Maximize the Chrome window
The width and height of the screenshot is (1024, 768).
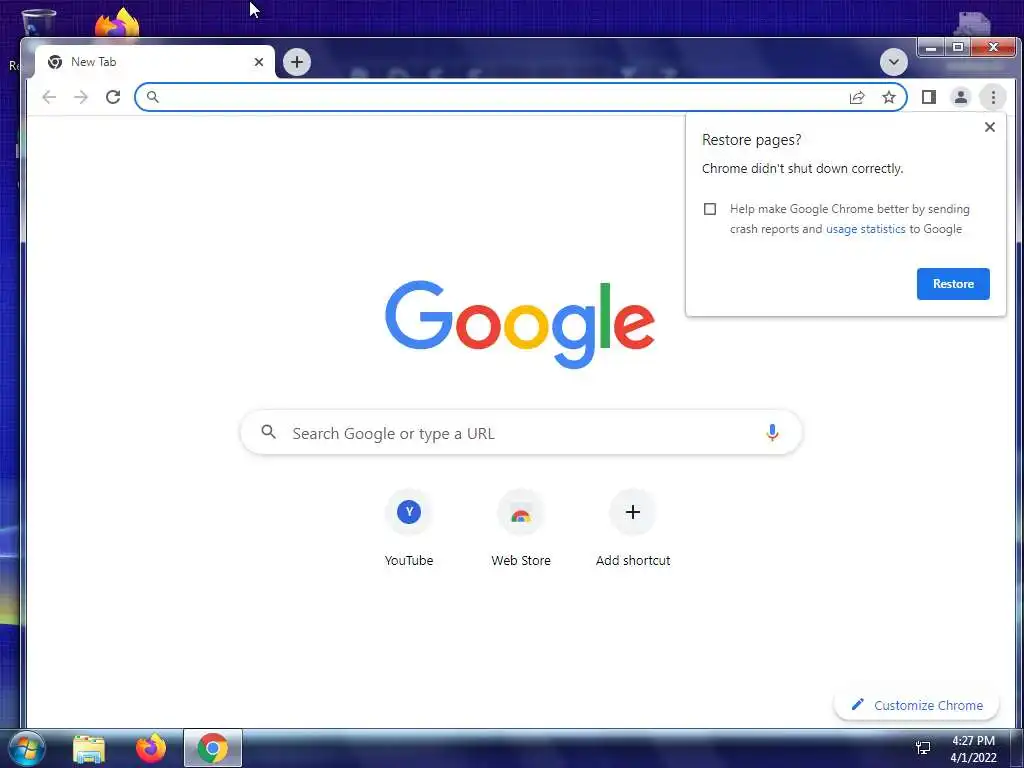958,47
